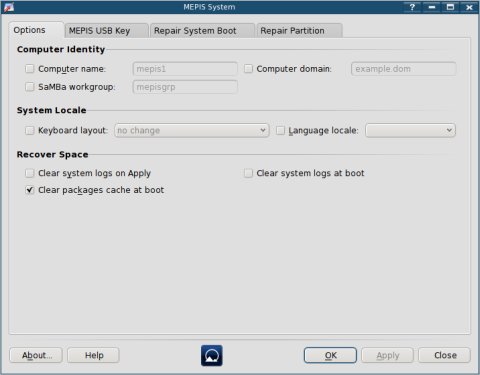Screen dimensions: 480x375
Task: Enable the Keyboard layout checkbox
Action: (x=30, y=130)
